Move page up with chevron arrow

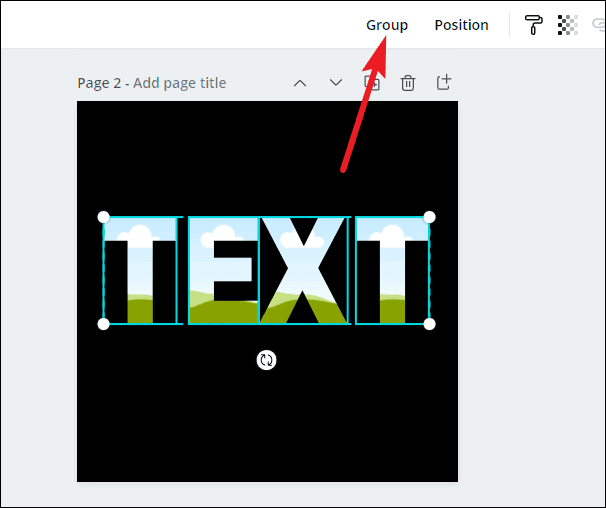[300, 83]
